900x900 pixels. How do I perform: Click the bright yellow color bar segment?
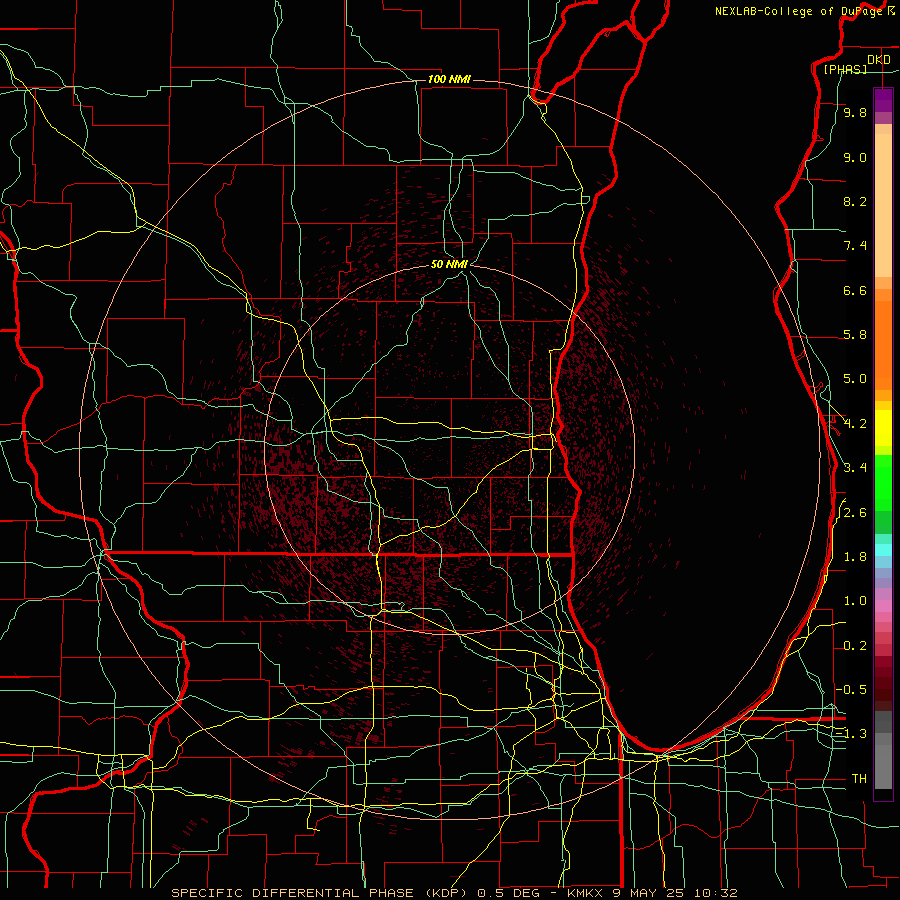(883, 428)
